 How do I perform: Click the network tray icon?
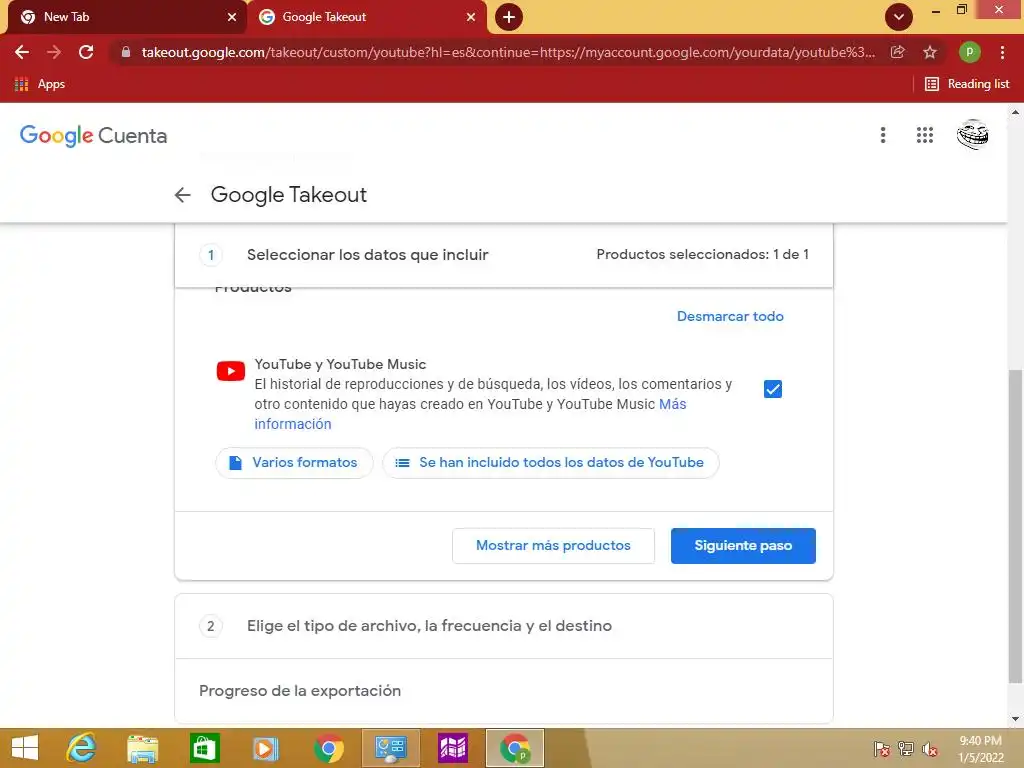point(906,749)
